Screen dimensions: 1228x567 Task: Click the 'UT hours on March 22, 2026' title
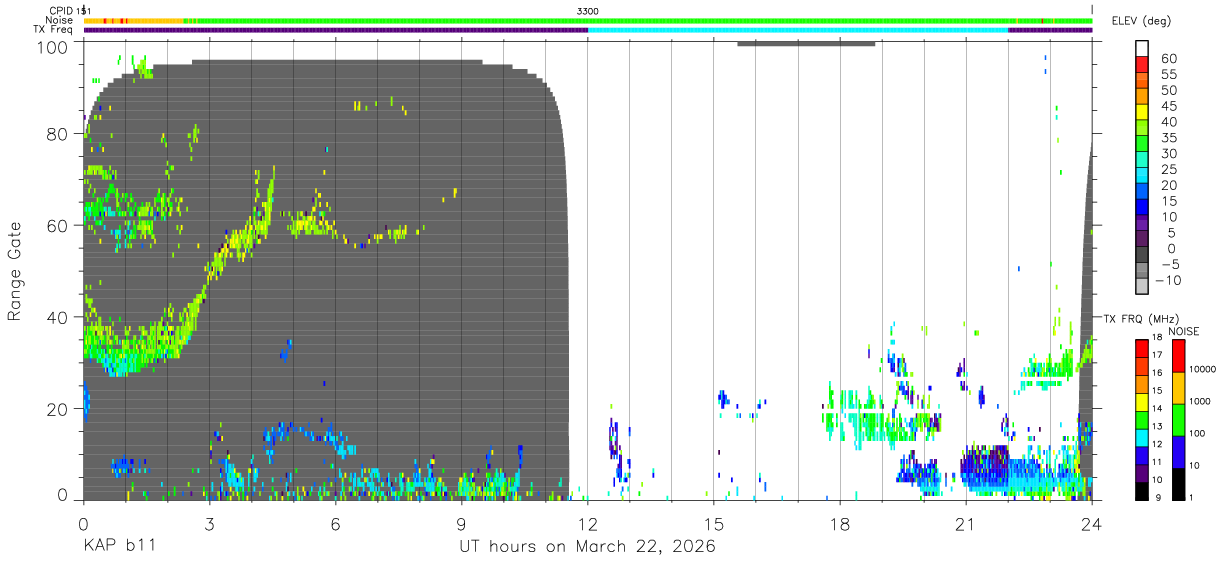587,547
